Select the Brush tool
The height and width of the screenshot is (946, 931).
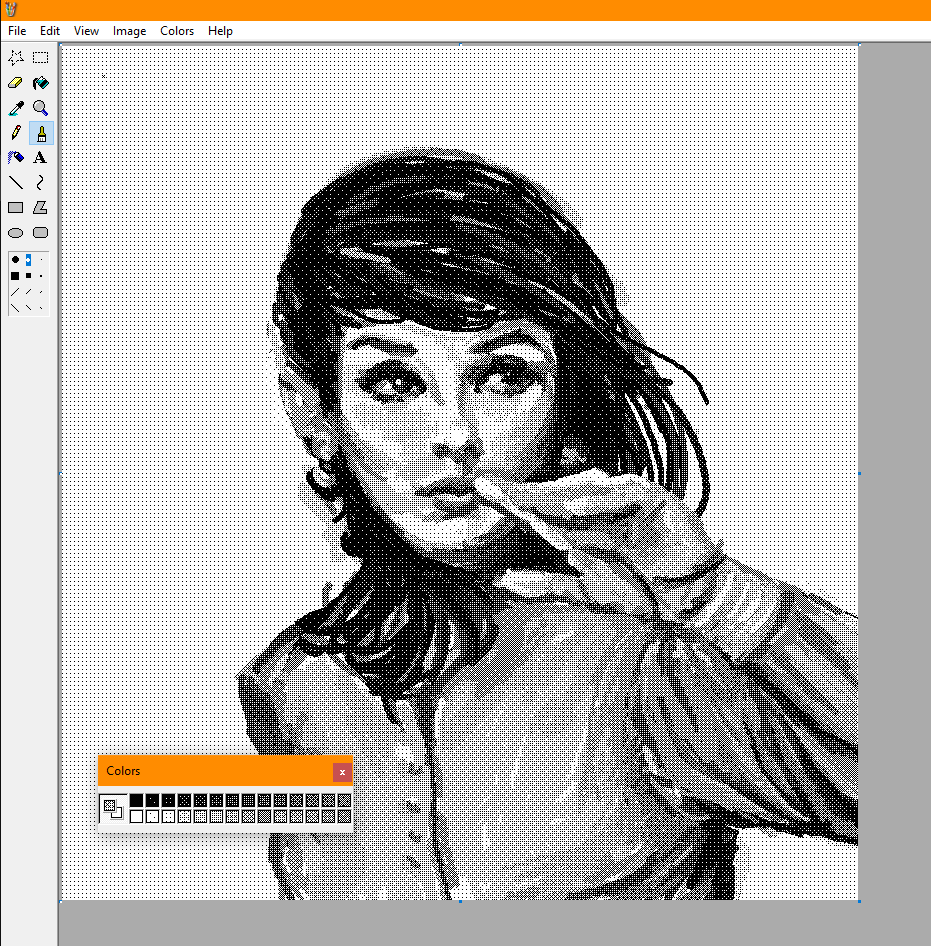click(40, 133)
